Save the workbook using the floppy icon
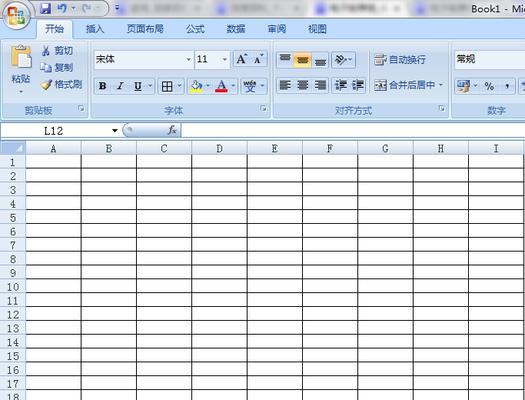 (x=46, y=8)
